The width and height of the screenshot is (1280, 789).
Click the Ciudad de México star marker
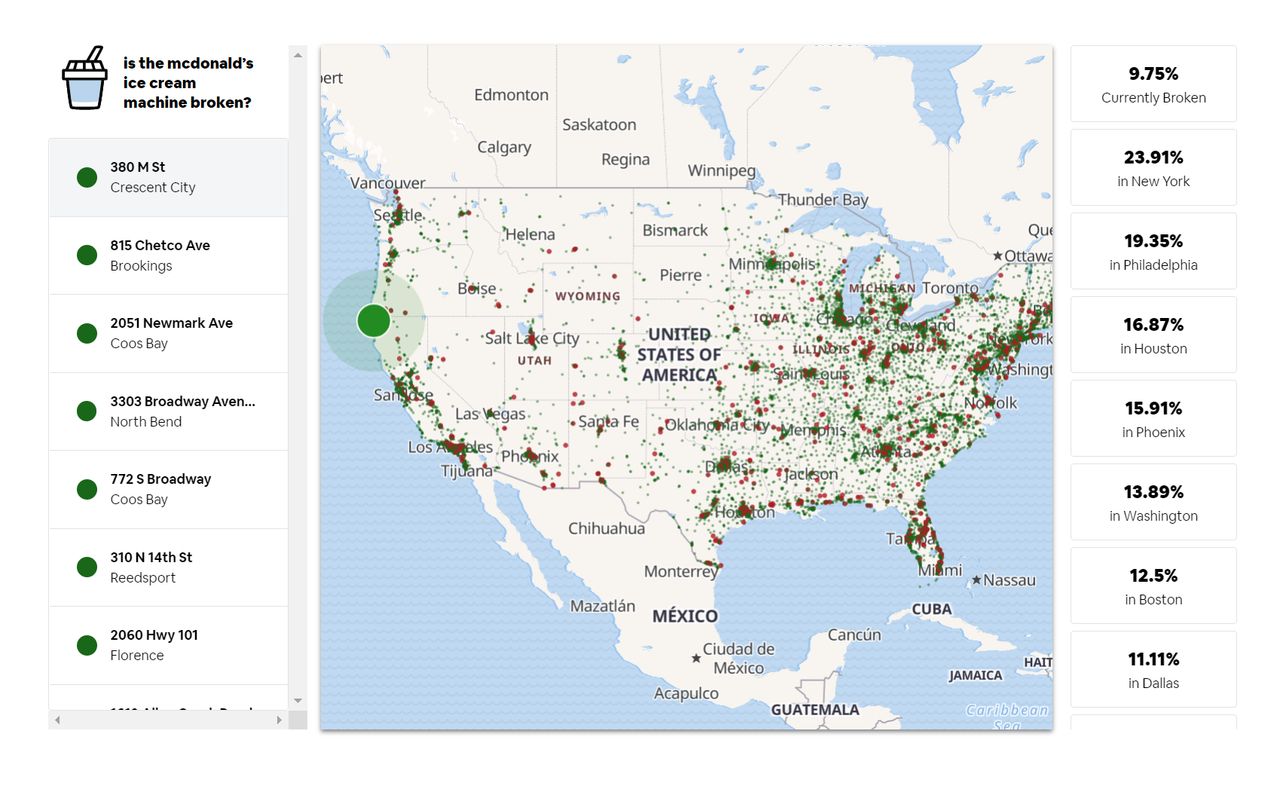pyautogui.click(x=696, y=658)
